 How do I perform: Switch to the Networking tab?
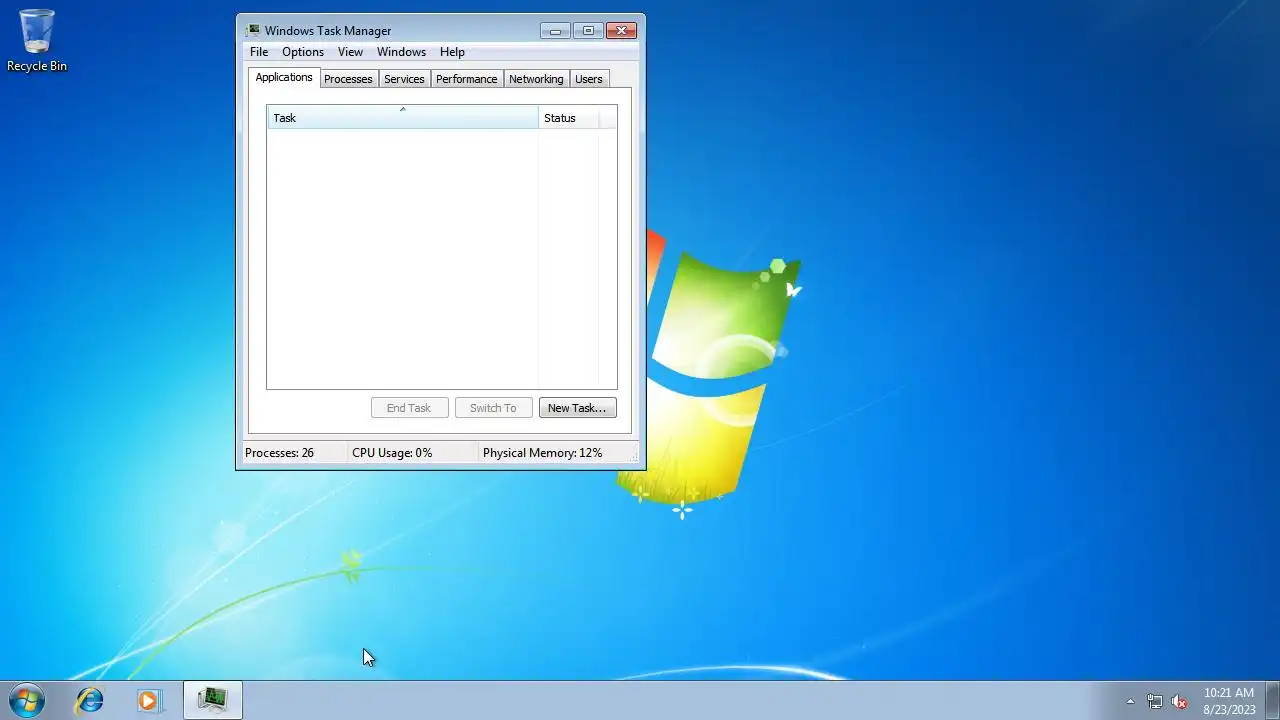click(536, 79)
